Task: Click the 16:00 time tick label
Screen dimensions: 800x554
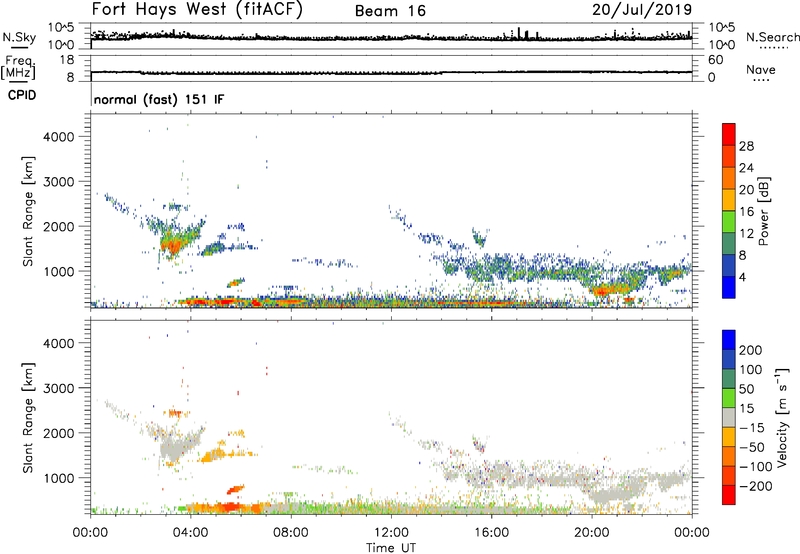Action: point(491,533)
